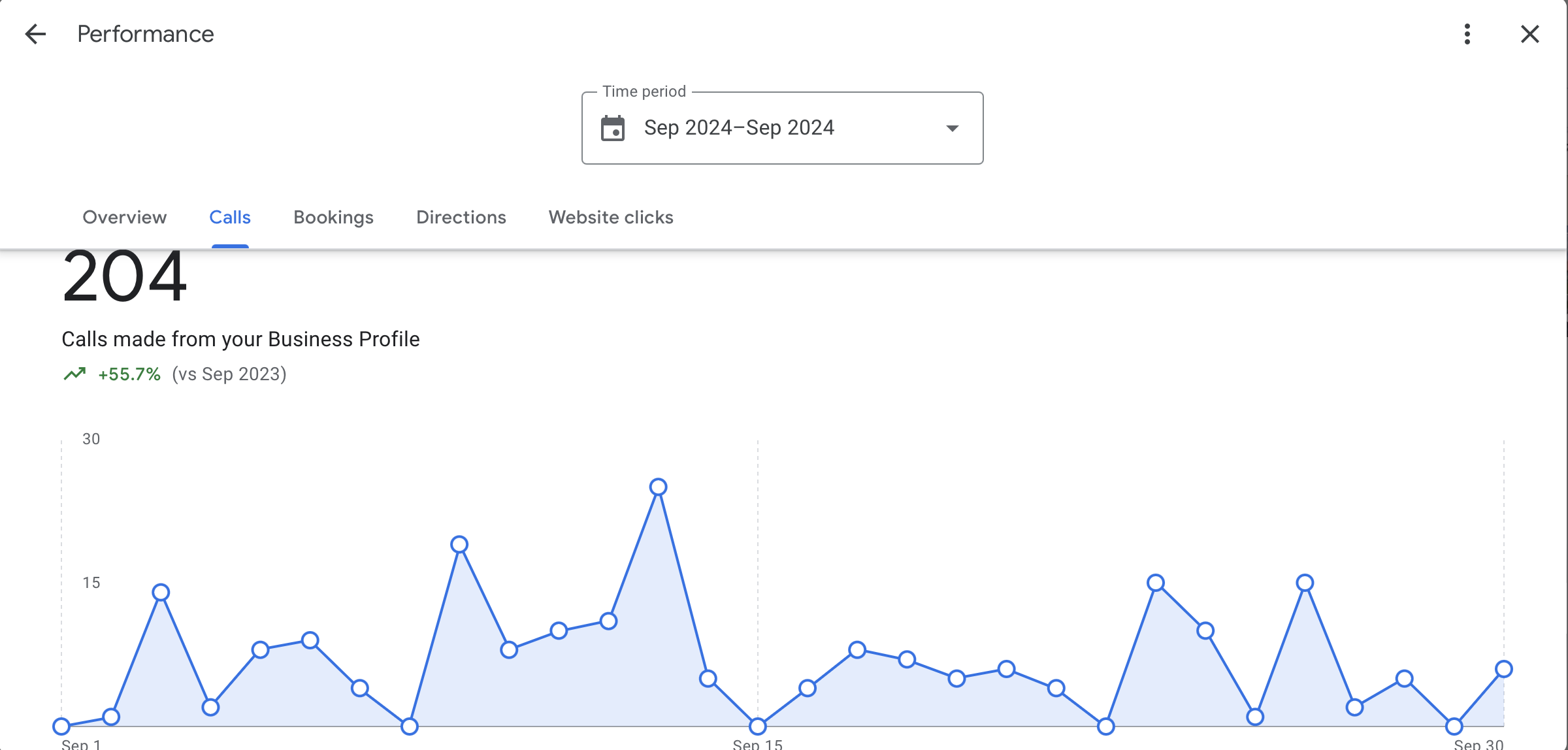Open the Bookings tab
1568x750 pixels.
pos(333,218)
